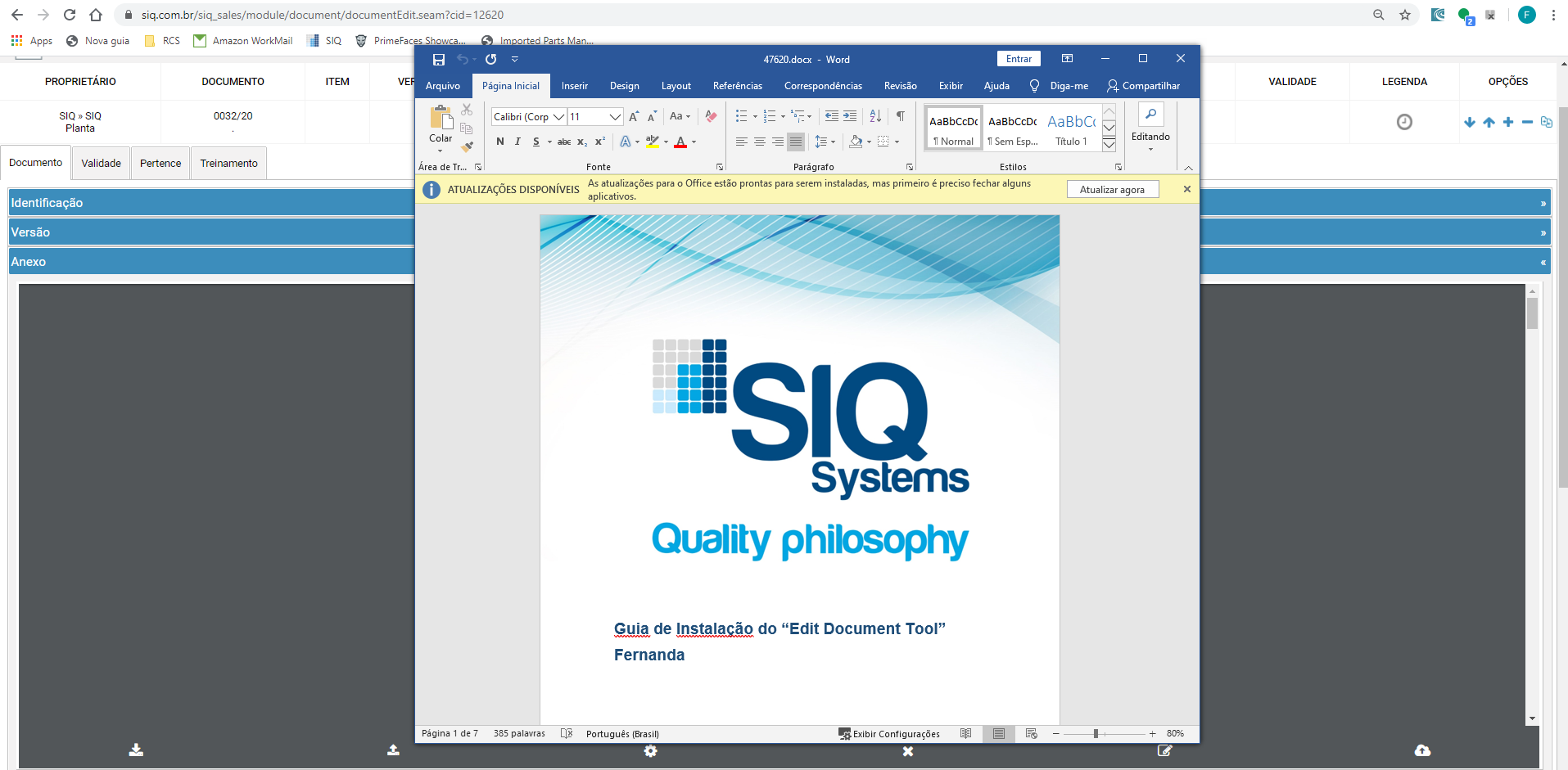Click the move-down arrow in OPÇÕES column

tap(1470, 123)
